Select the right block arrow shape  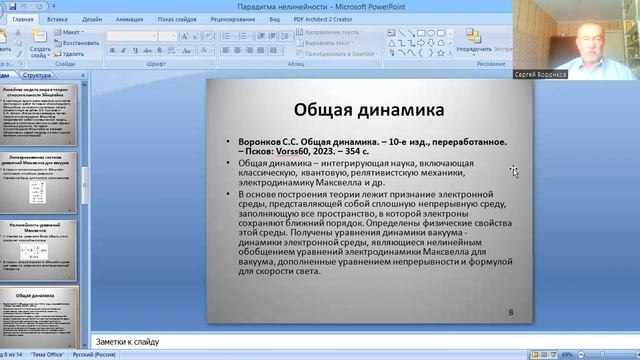pos(421,43)
